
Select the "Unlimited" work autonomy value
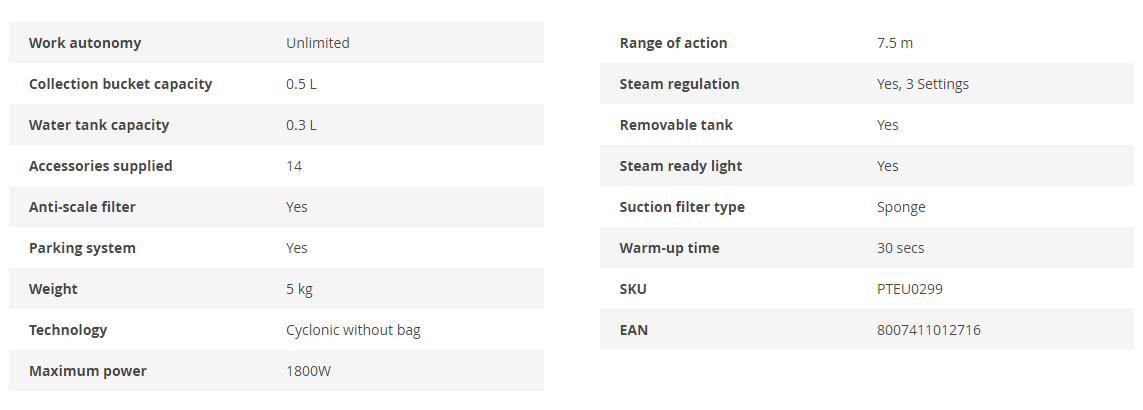317,43
